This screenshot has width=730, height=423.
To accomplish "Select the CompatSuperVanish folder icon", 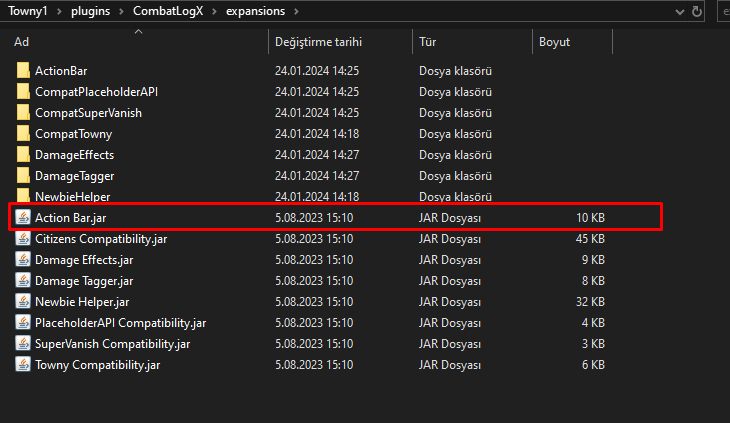I will (23, 113).
